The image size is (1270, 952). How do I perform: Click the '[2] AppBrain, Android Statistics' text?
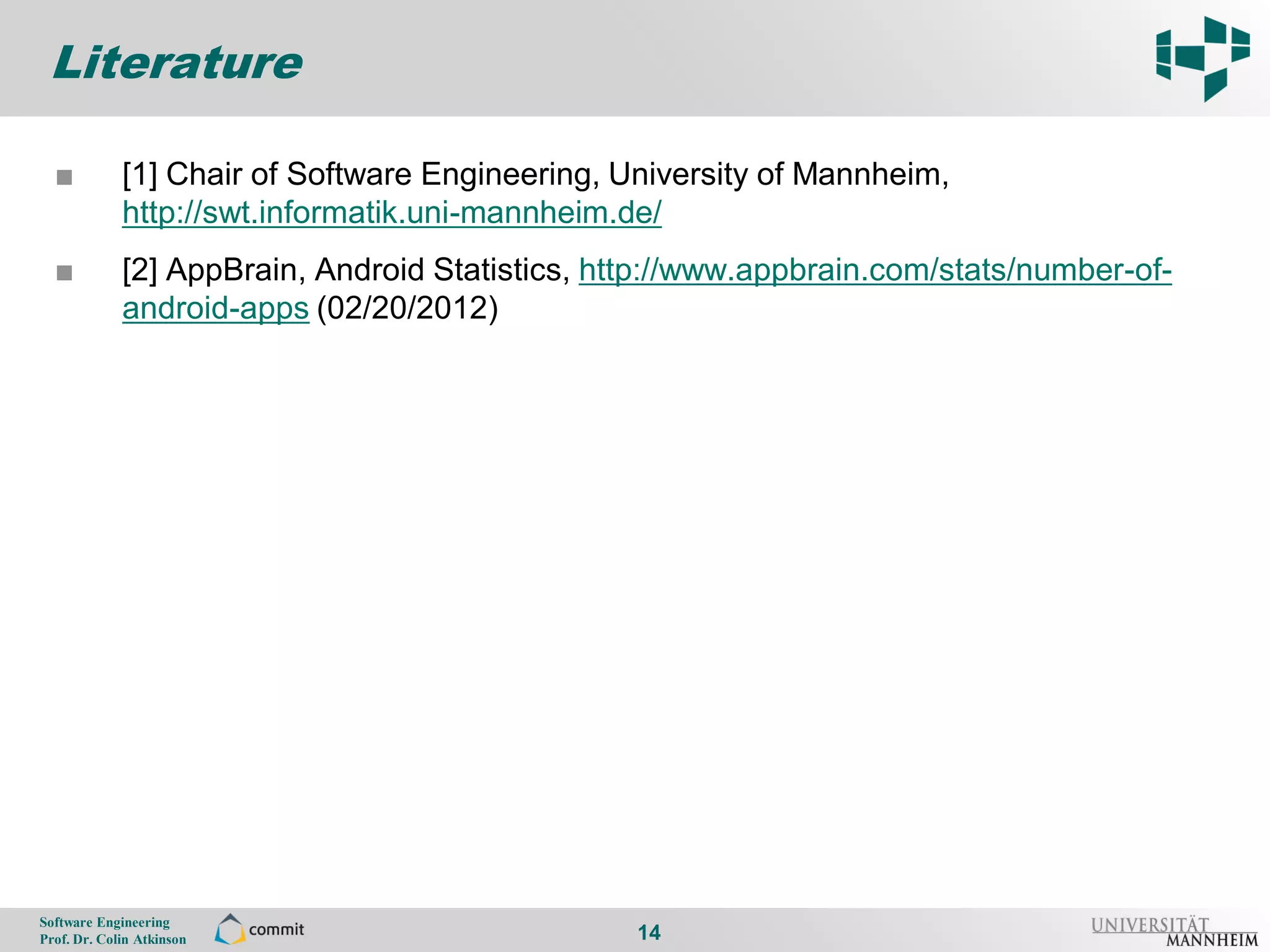(346, 270)
